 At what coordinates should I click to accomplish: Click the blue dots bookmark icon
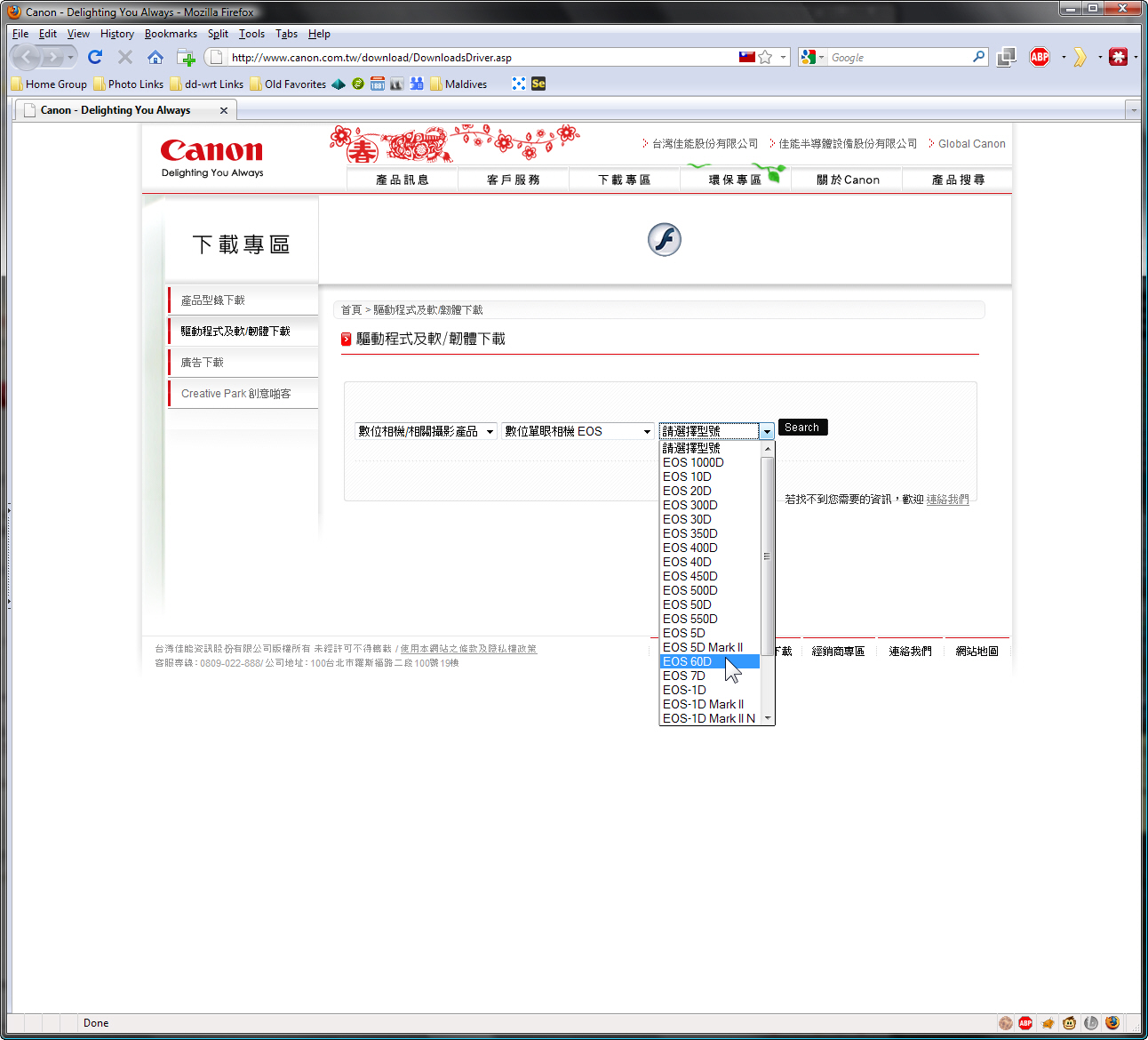[x=519, y=84]
